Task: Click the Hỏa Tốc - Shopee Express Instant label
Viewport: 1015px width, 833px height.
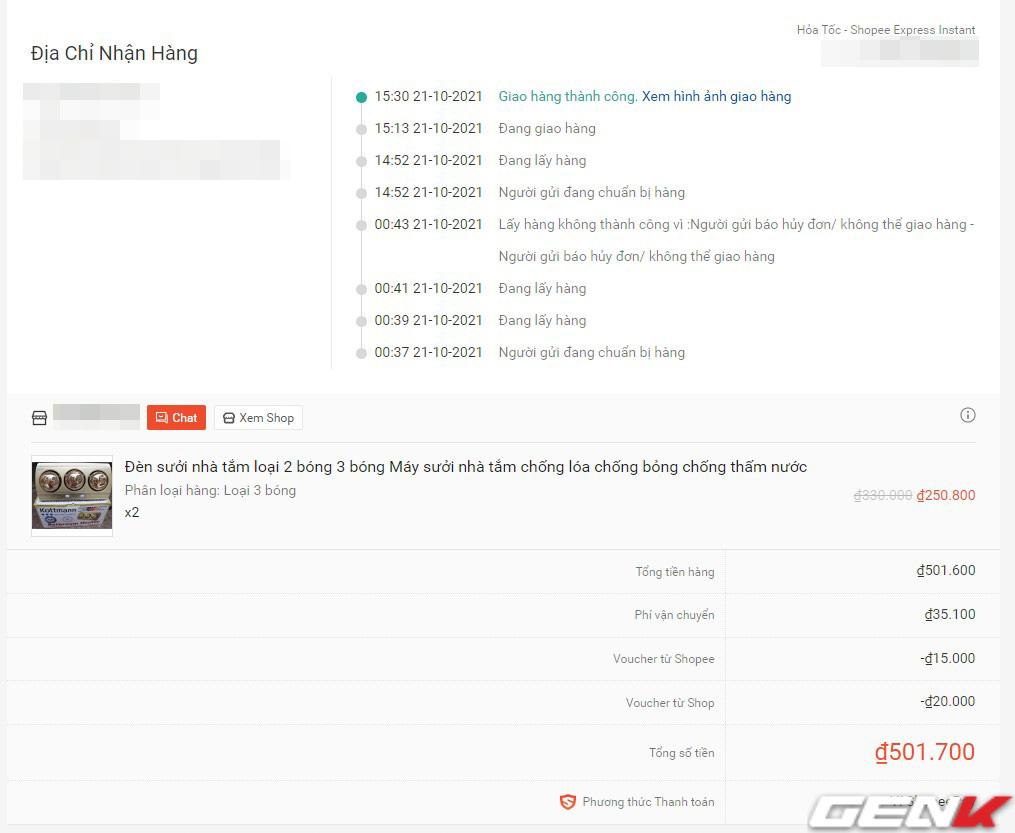Action: click(x=885, y=30)
